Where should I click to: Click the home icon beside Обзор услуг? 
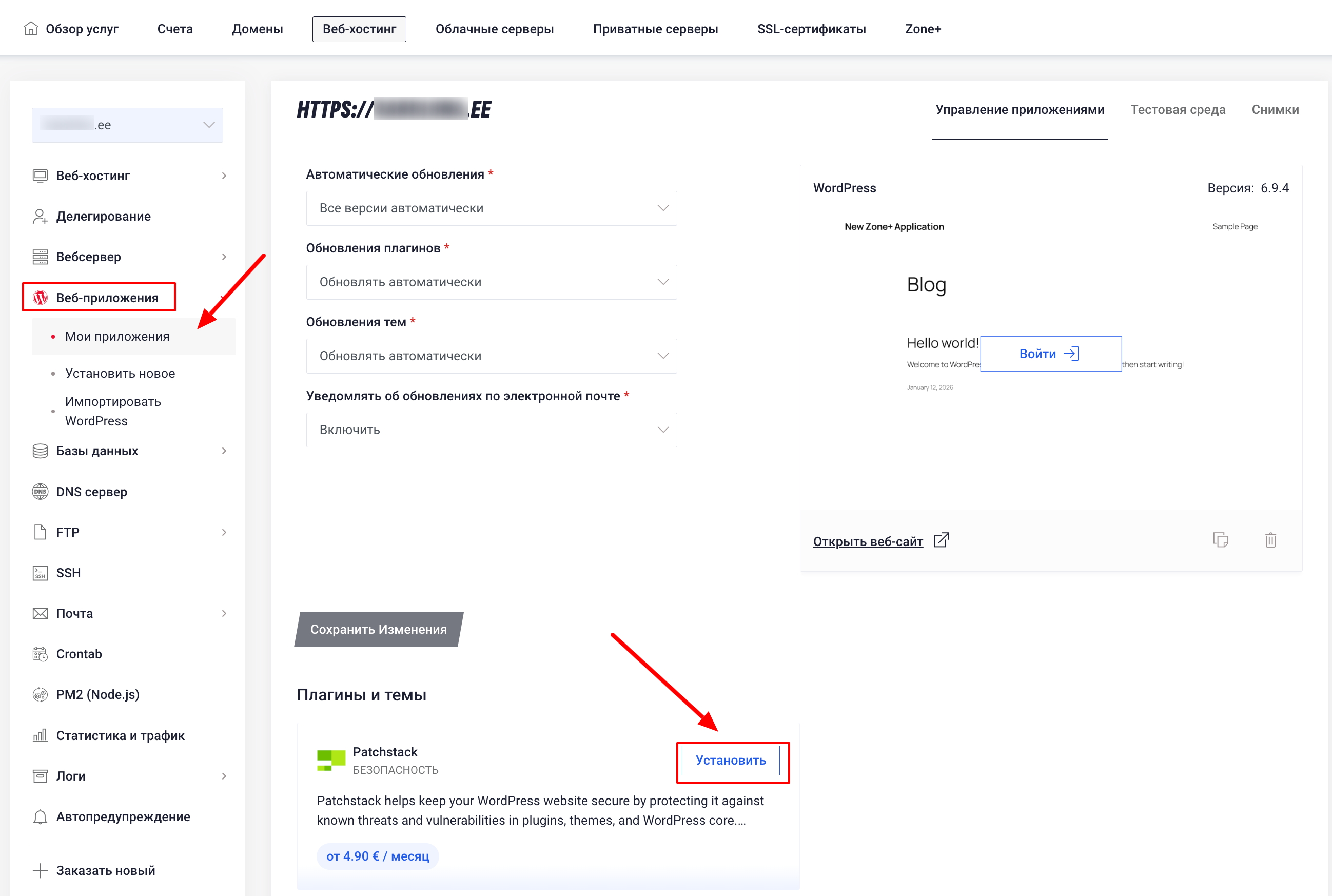(31, 29)
